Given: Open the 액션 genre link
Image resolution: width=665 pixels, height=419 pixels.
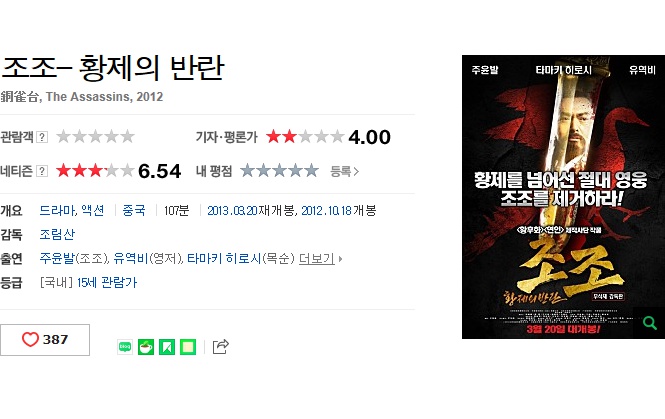Looking at the screenshot, I should tap(92, 210).
